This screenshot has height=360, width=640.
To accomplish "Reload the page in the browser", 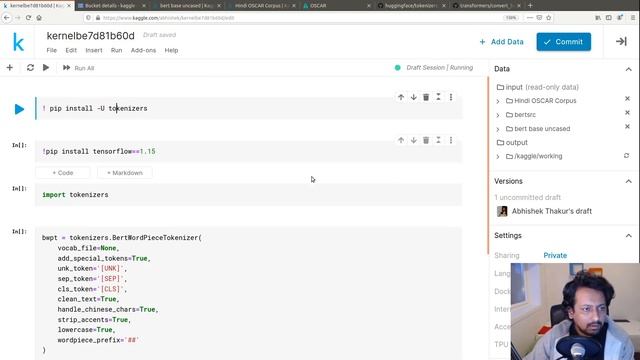I will (28, 18).
